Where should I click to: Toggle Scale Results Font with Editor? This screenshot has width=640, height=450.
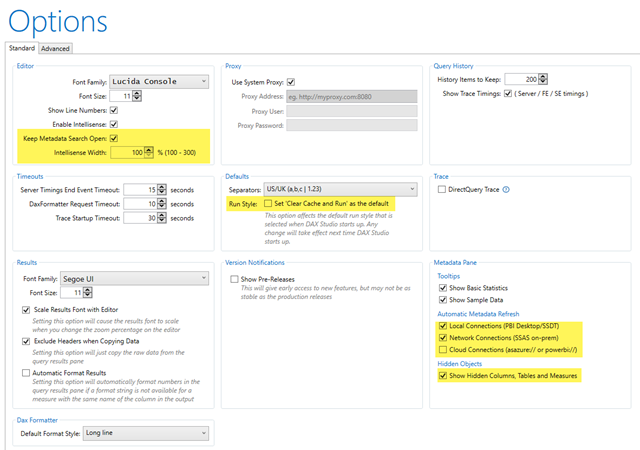[26, 310]
